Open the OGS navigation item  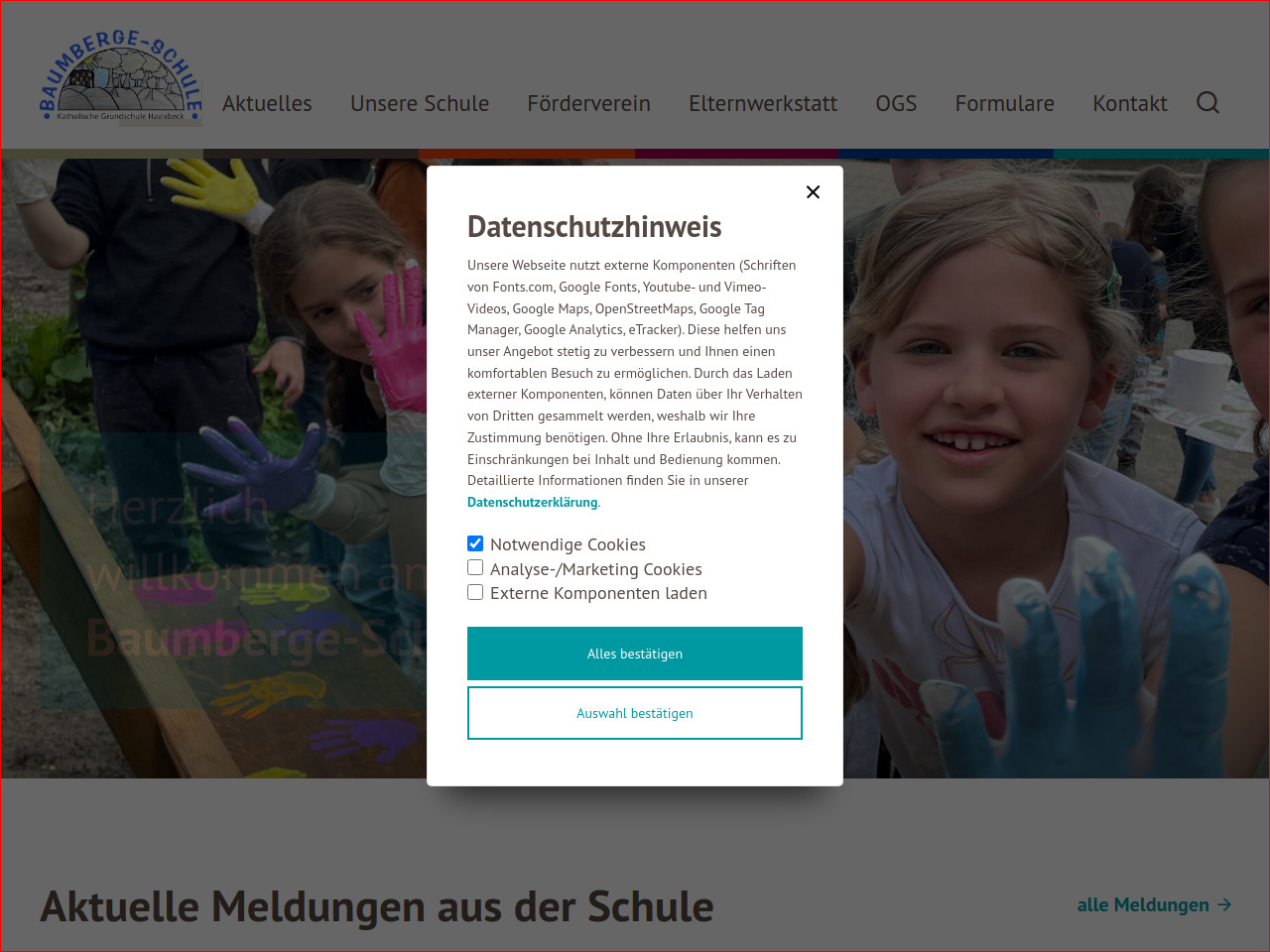(x=896, y=103)
